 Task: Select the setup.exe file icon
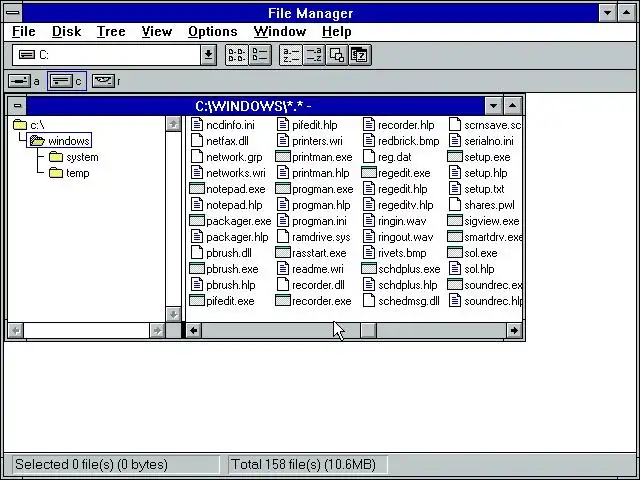click(x=455, y=157)
